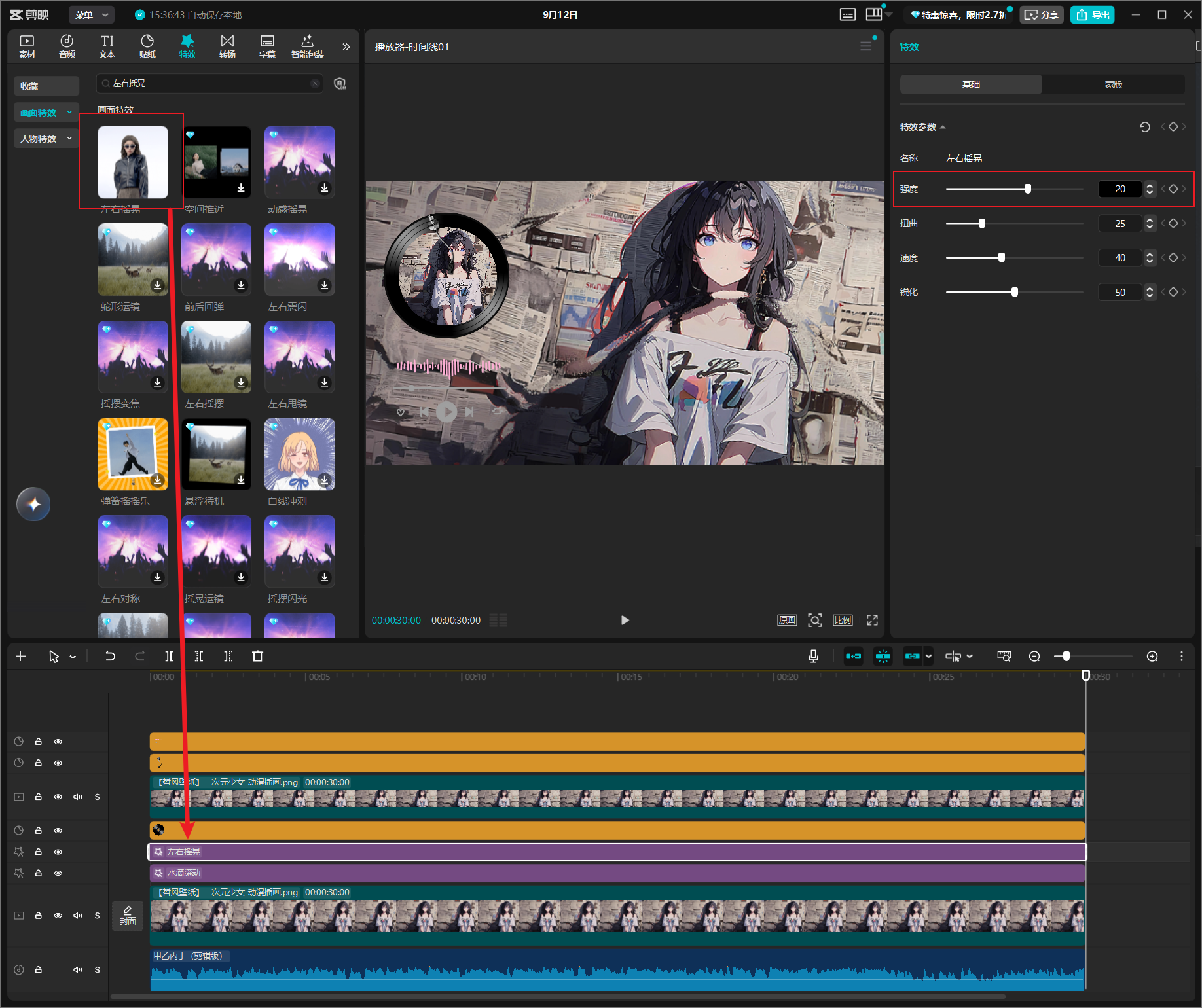Image resolution: width=1202 pixels, height=1008 pixels.
Task: Select the split clip tool
Action: (x=169, y=656)
